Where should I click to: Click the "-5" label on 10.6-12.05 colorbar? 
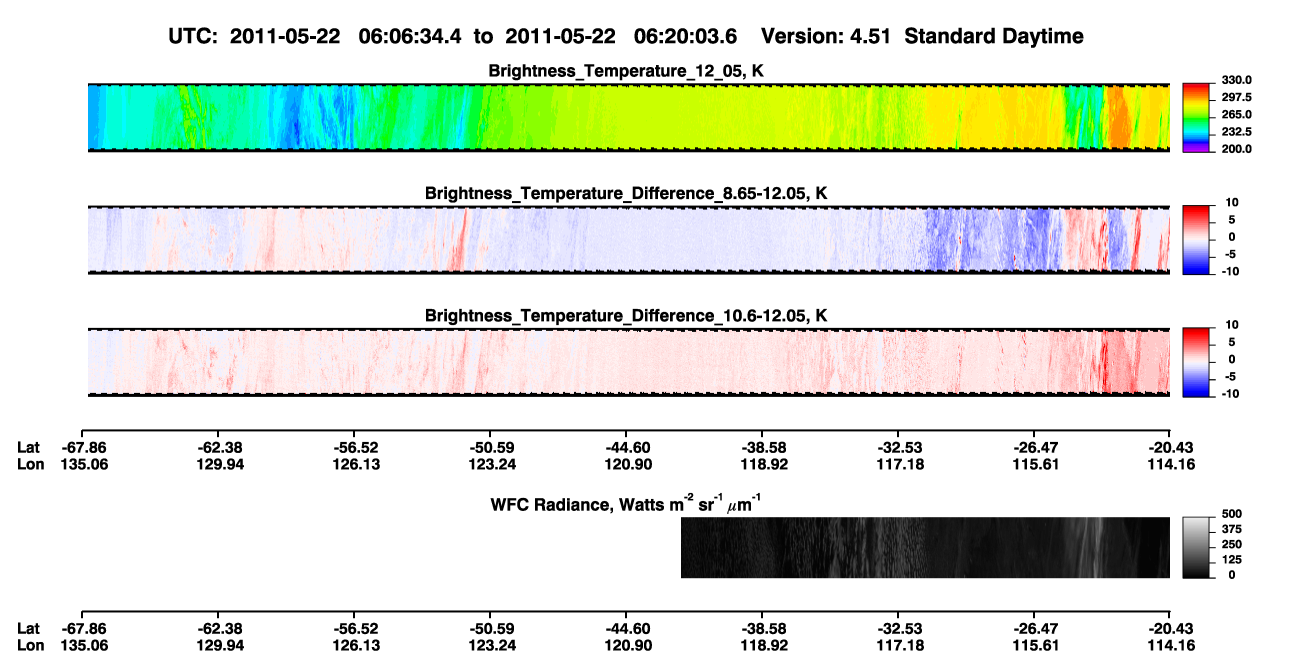1230,377
